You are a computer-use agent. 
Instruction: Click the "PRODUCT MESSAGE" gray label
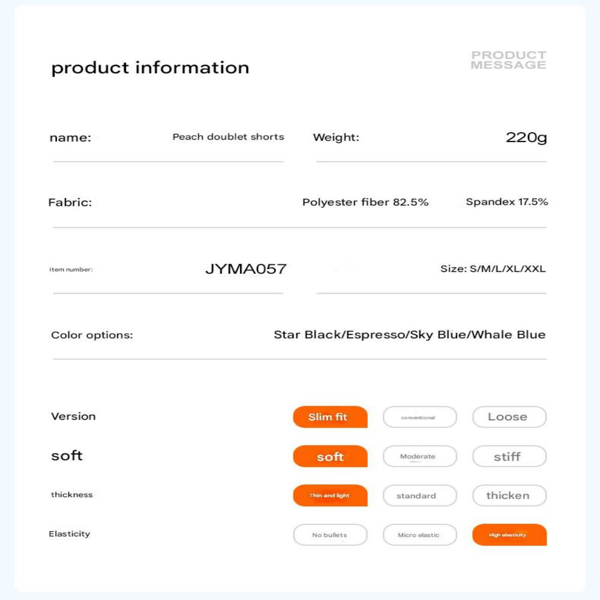tap(509, 60)
